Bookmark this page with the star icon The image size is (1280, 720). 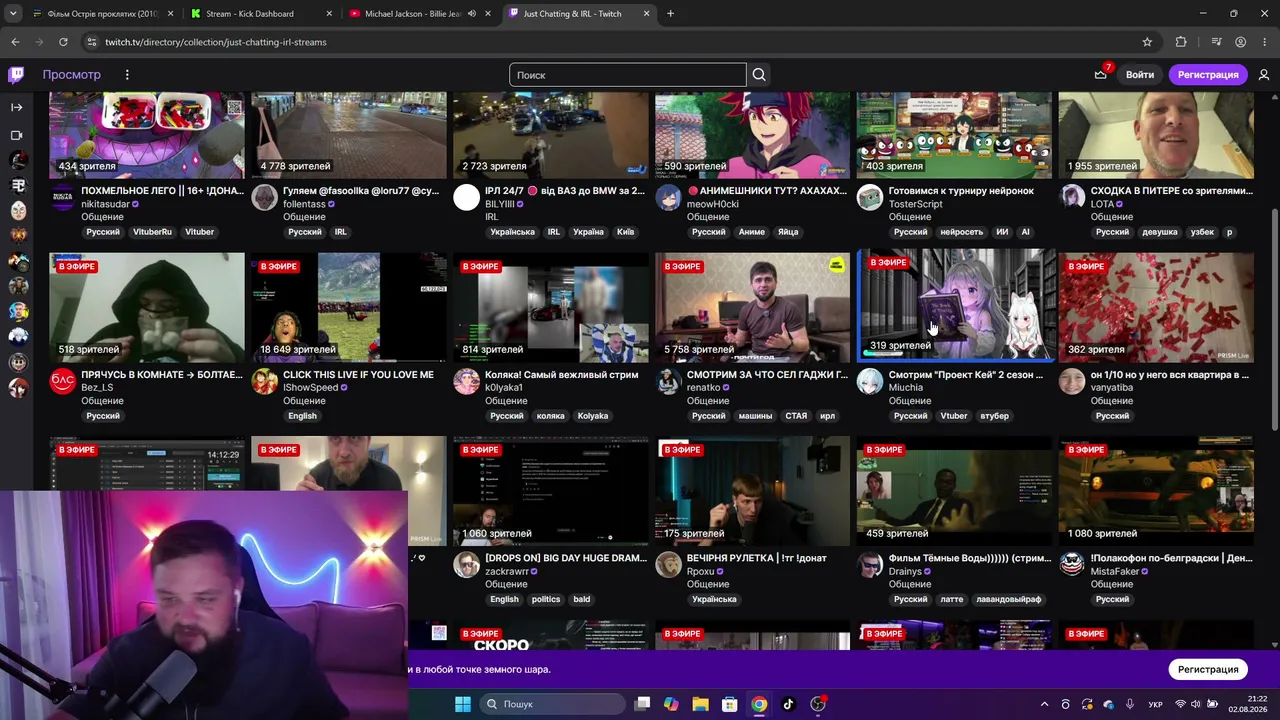pyautogui.click(x=1147, y=42)
